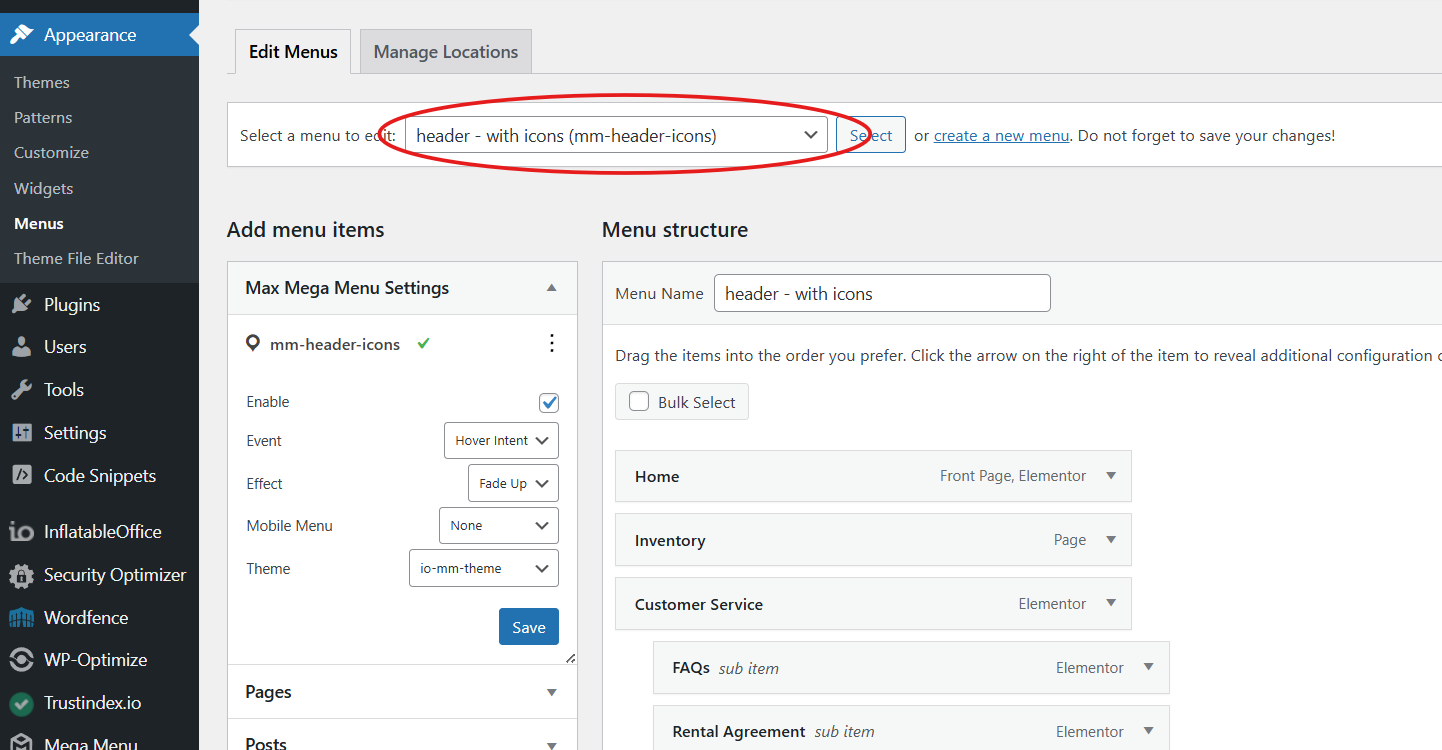Click the Wordfence icon in sidebar
The height and width of the screenshot is (750, 1442).
[x=21, y=618]
